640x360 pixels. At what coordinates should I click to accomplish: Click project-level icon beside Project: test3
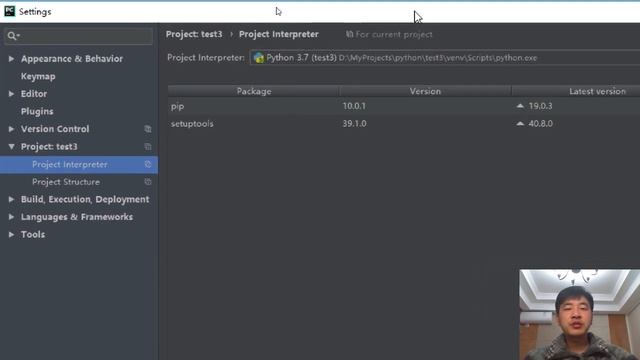(148, 147)
